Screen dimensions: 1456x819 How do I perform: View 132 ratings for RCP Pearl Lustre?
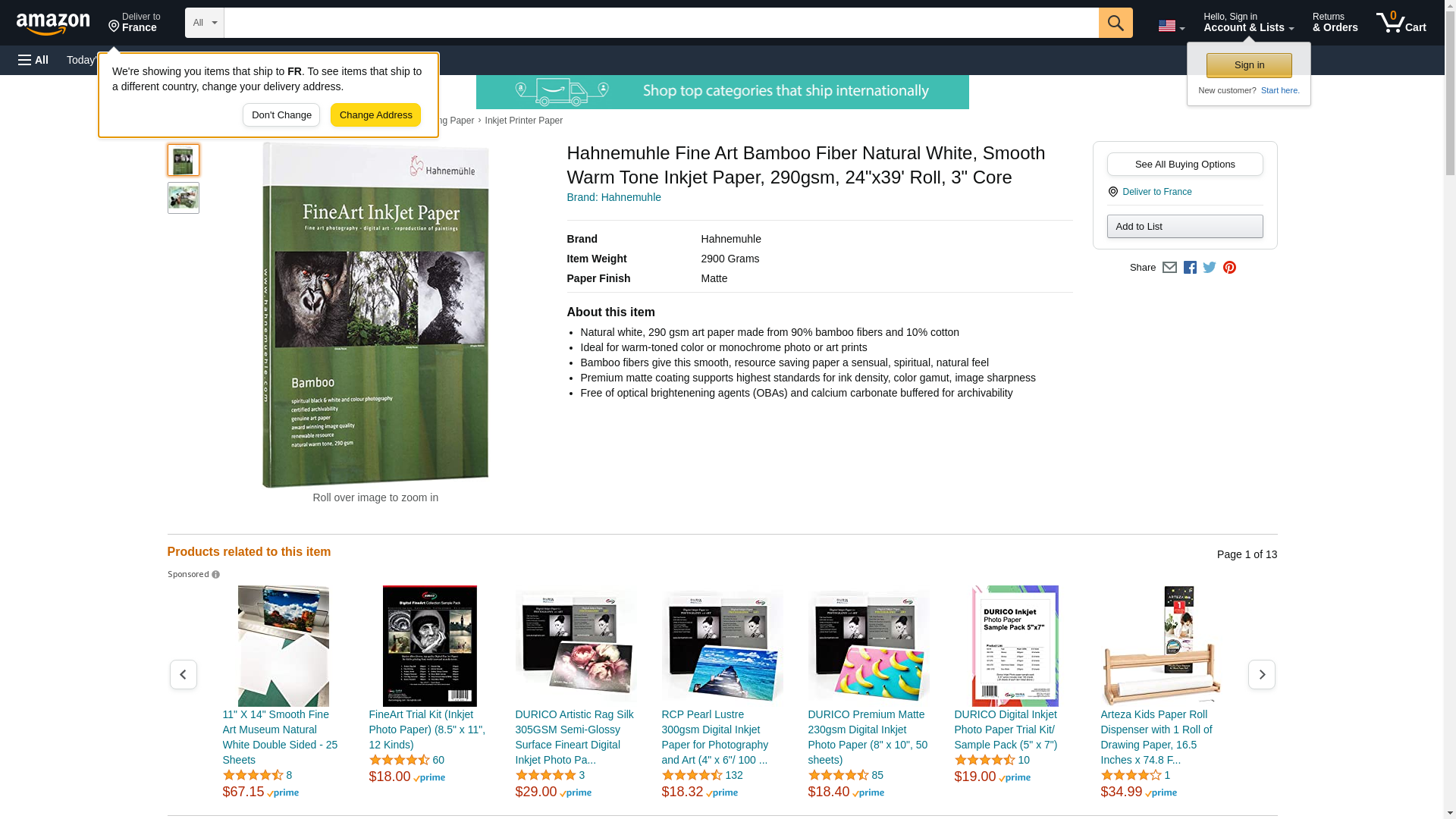point(733,775)
